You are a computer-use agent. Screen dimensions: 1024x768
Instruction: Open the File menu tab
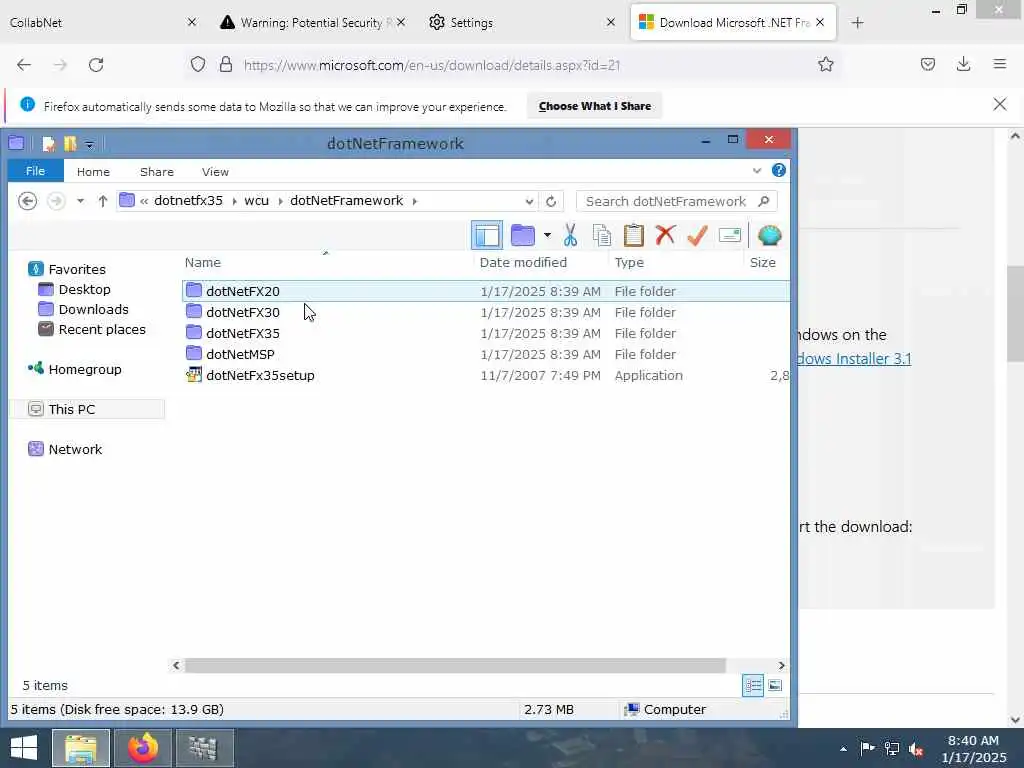pos(35,171)
